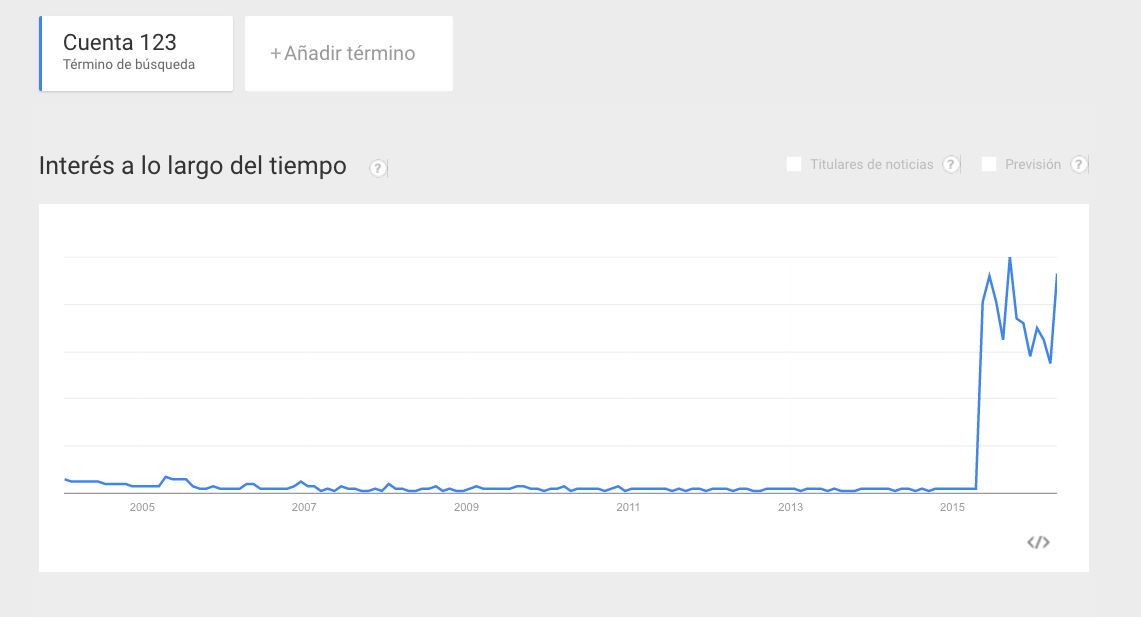This screenshot has height=617, width=1141.
Task: Open the embed code icon below chart
Action: (1038, 542)
